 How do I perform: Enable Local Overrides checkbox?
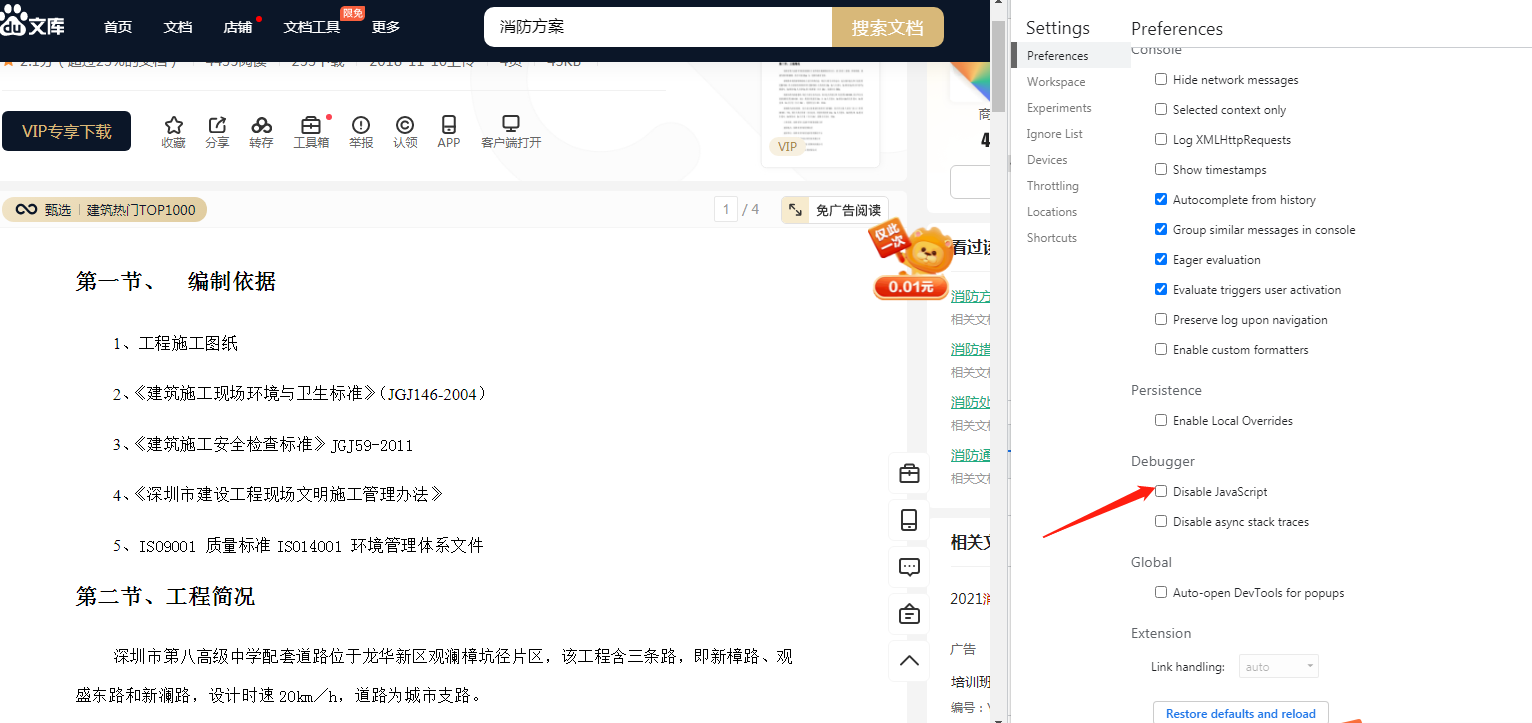(1161, 420)
